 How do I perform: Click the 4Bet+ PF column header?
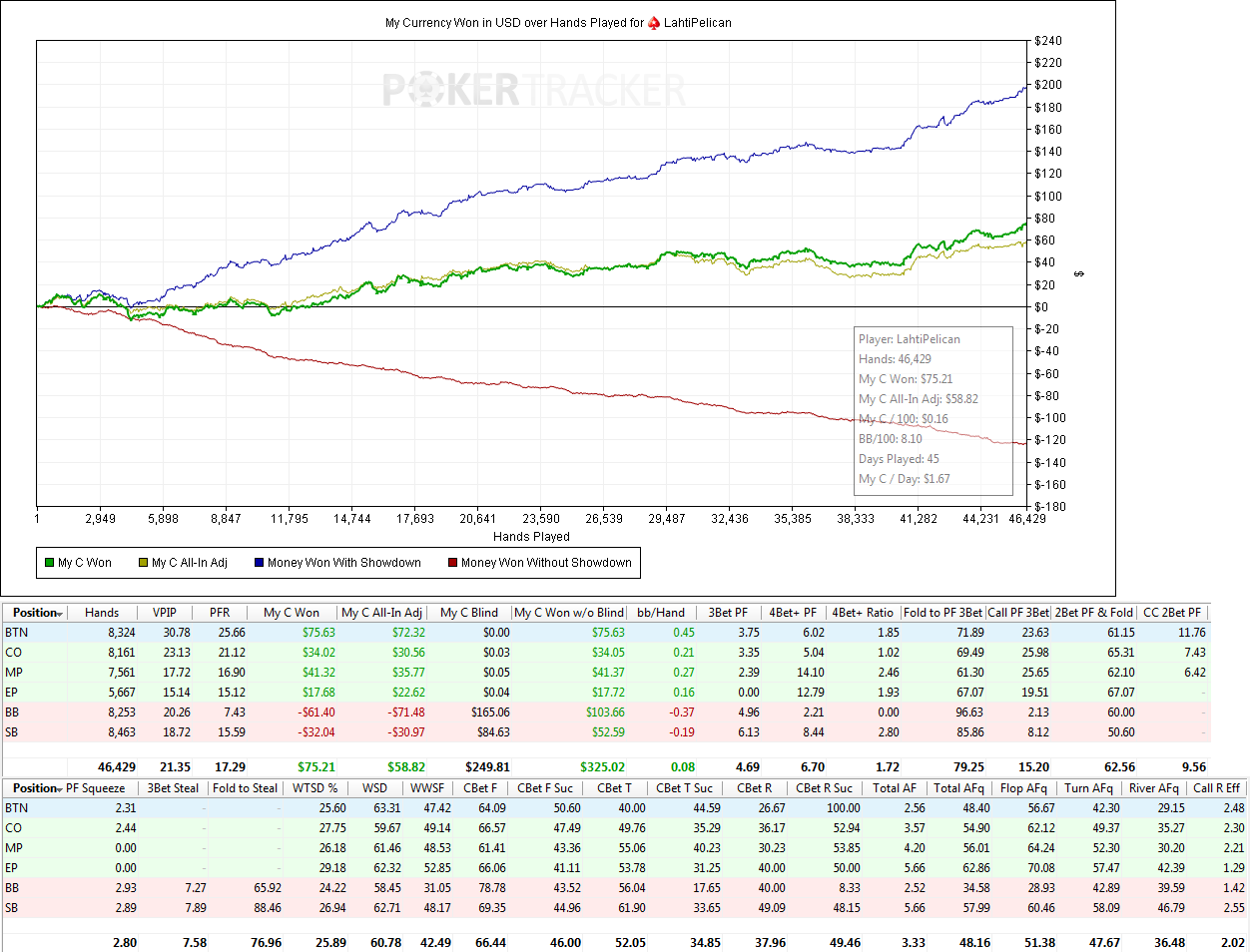click(794, 613)
